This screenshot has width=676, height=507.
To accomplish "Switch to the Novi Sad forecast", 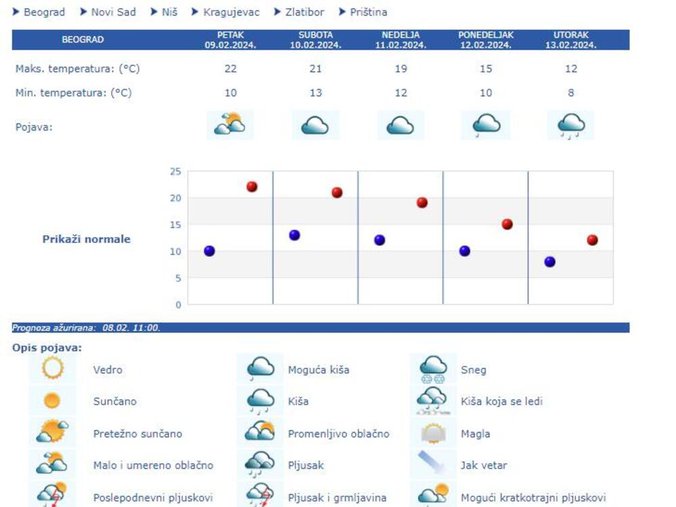I will tap(115, 12).
